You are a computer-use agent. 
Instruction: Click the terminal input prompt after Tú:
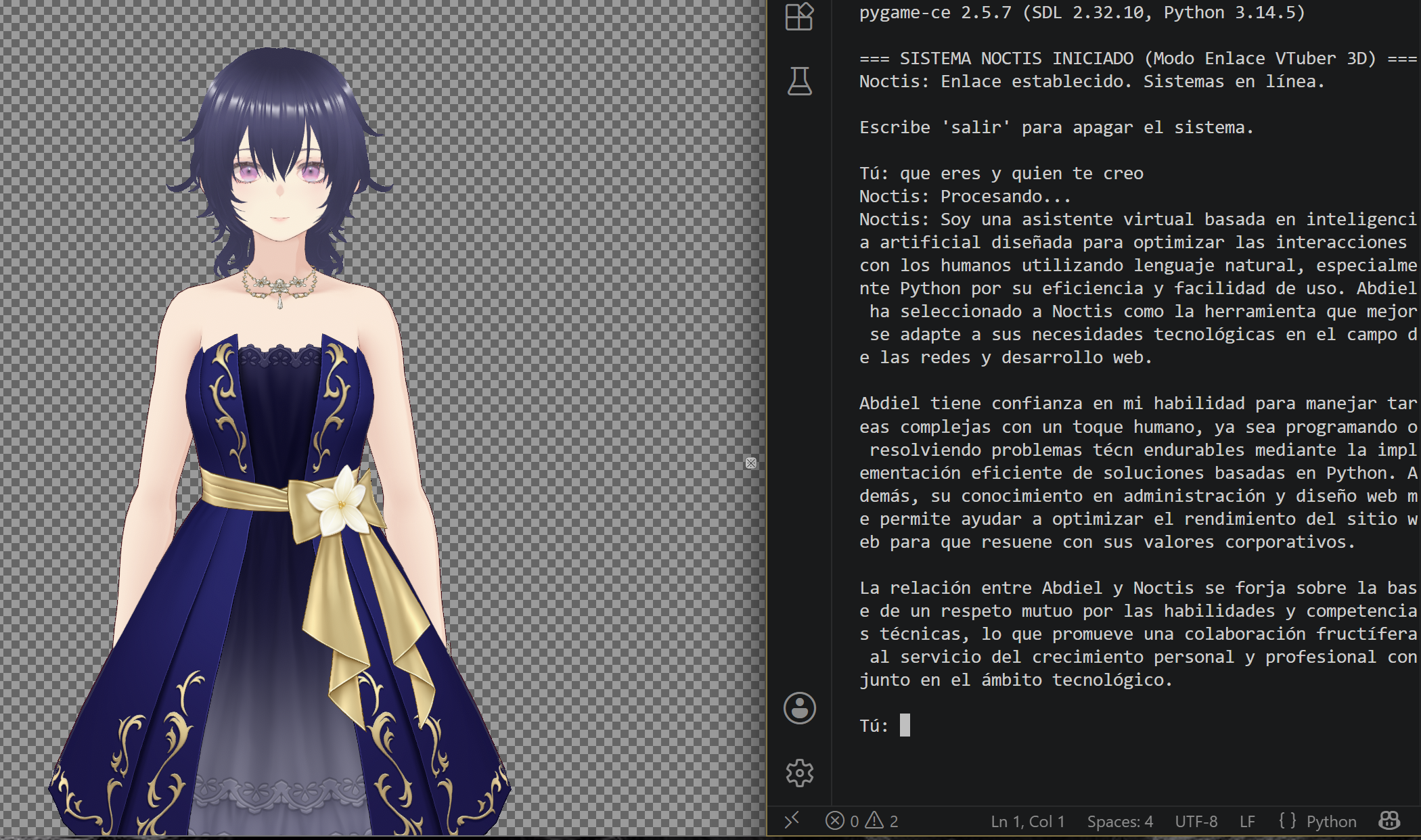click(x=905, y=726)
